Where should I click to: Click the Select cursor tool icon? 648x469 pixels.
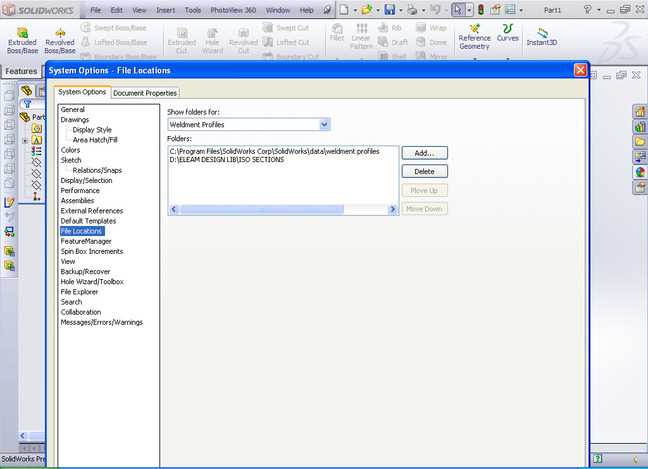[x=457, y=10]
